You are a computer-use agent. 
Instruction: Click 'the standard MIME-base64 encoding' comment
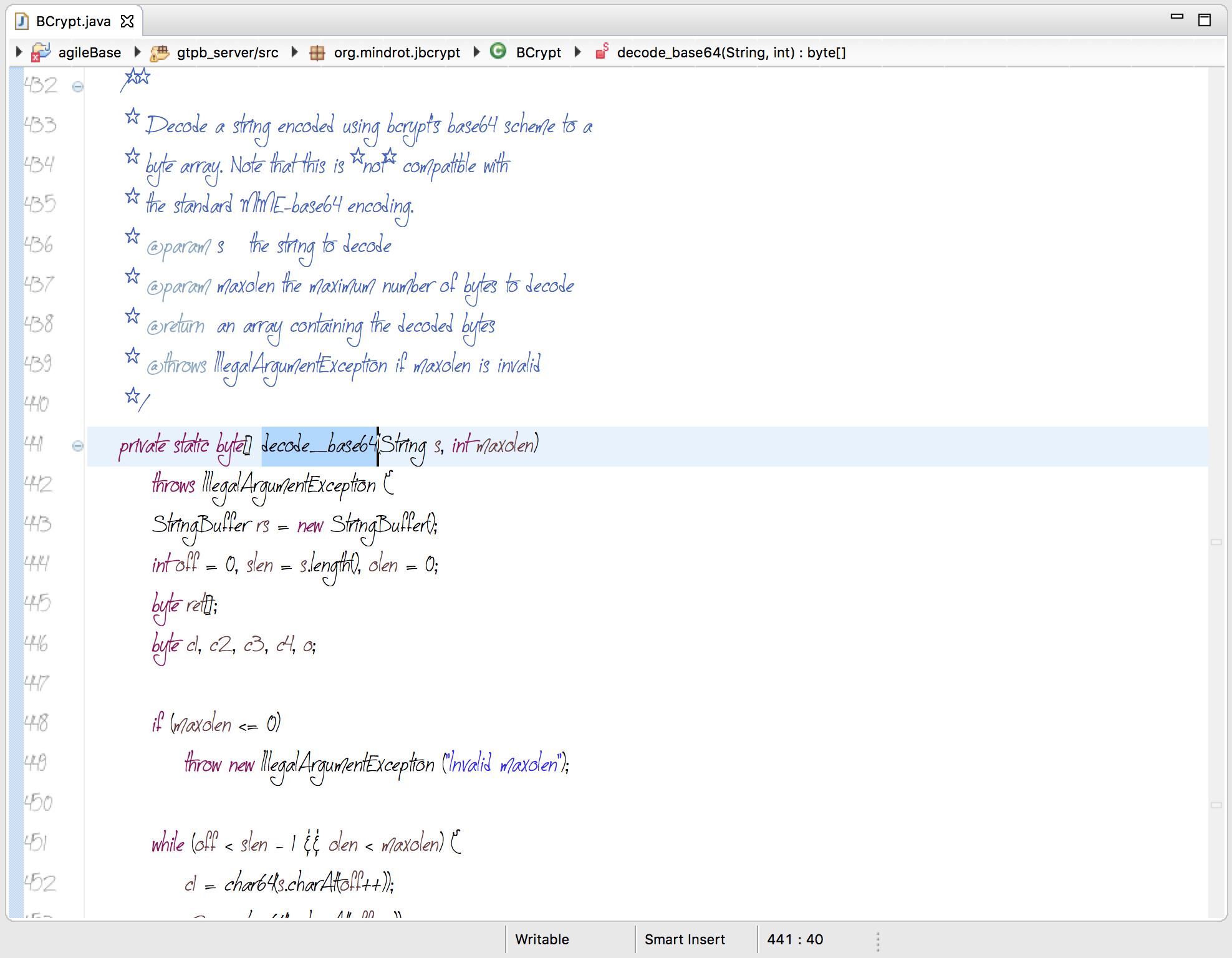click(280, 206)
